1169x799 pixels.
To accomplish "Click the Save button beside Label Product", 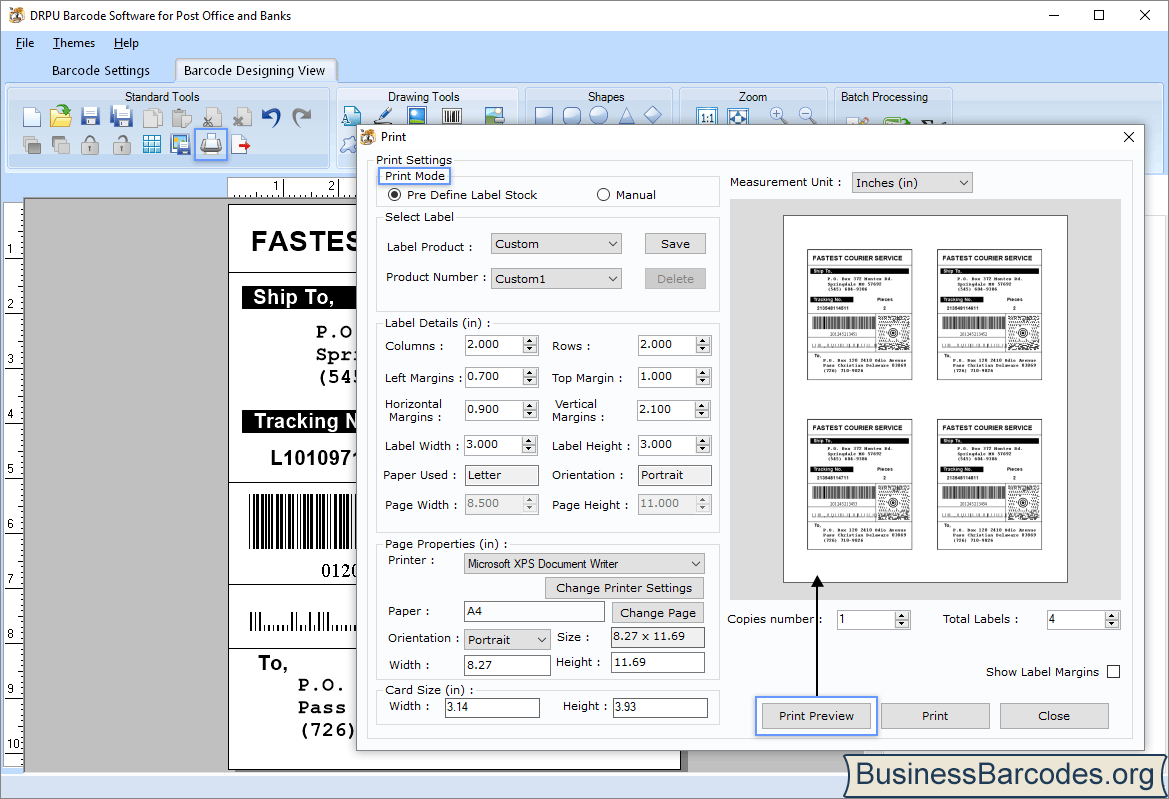I will [x=675, y=244].
